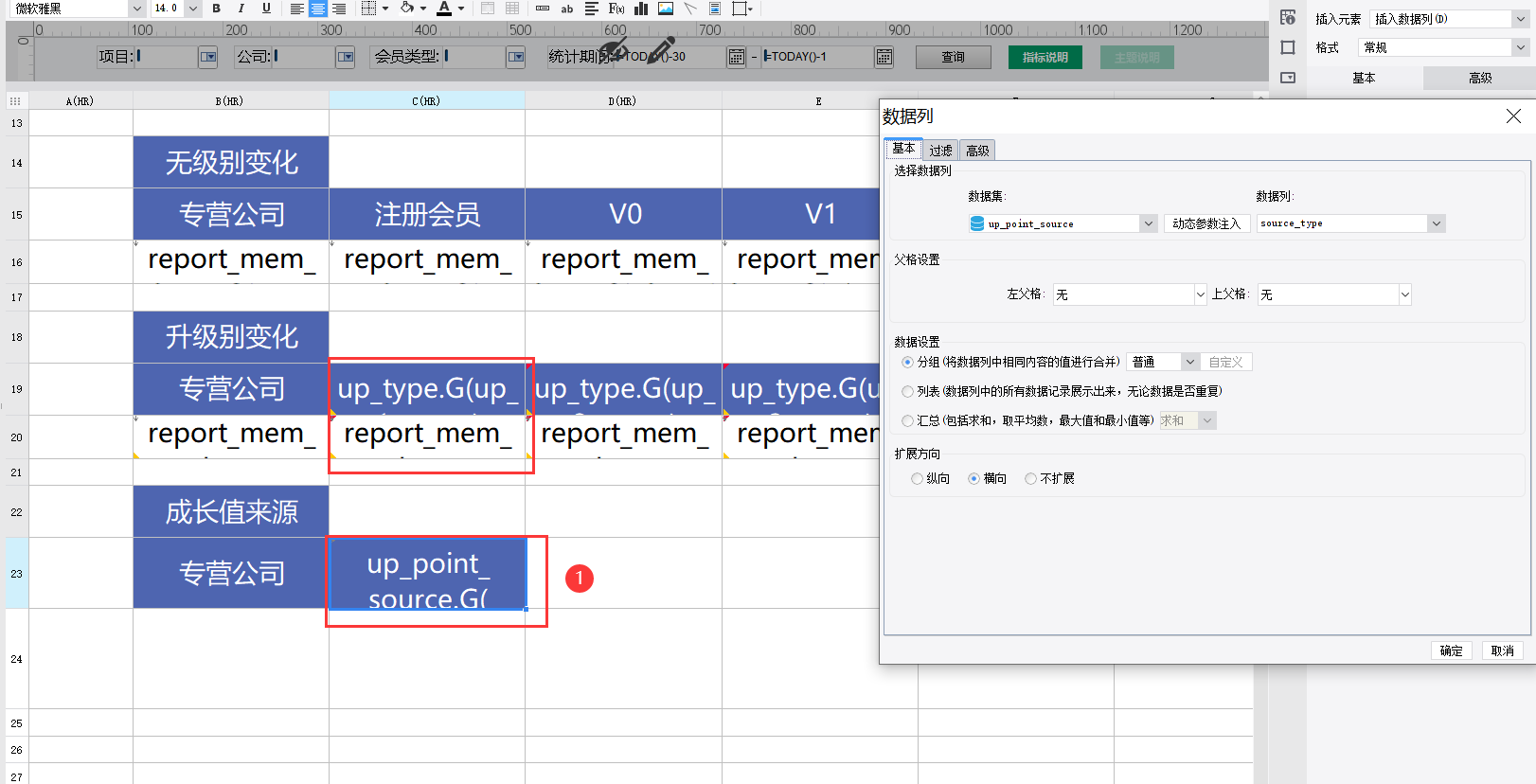The height and width of the screenshot is (784, 1536).
Task: Select cell containing up_point_source.G(
Action: click(x=427, y=573)
